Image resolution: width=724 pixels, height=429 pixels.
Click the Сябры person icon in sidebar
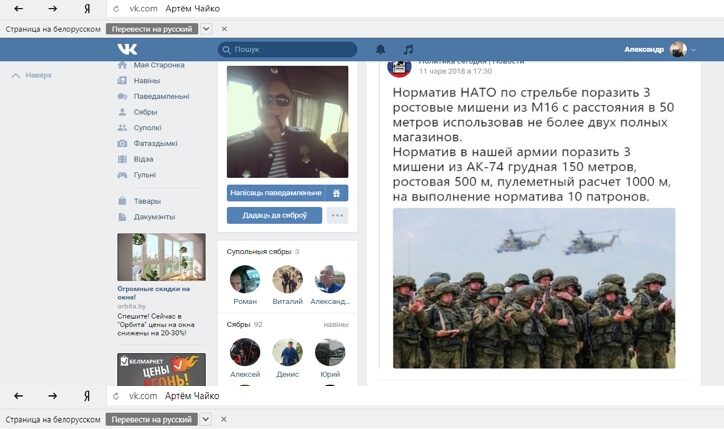122,112
